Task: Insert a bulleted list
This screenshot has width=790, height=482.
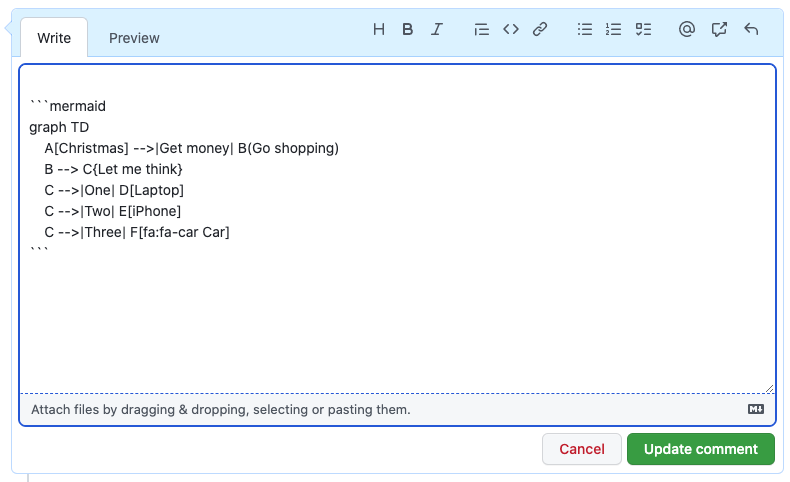Action: click(584, 29)
